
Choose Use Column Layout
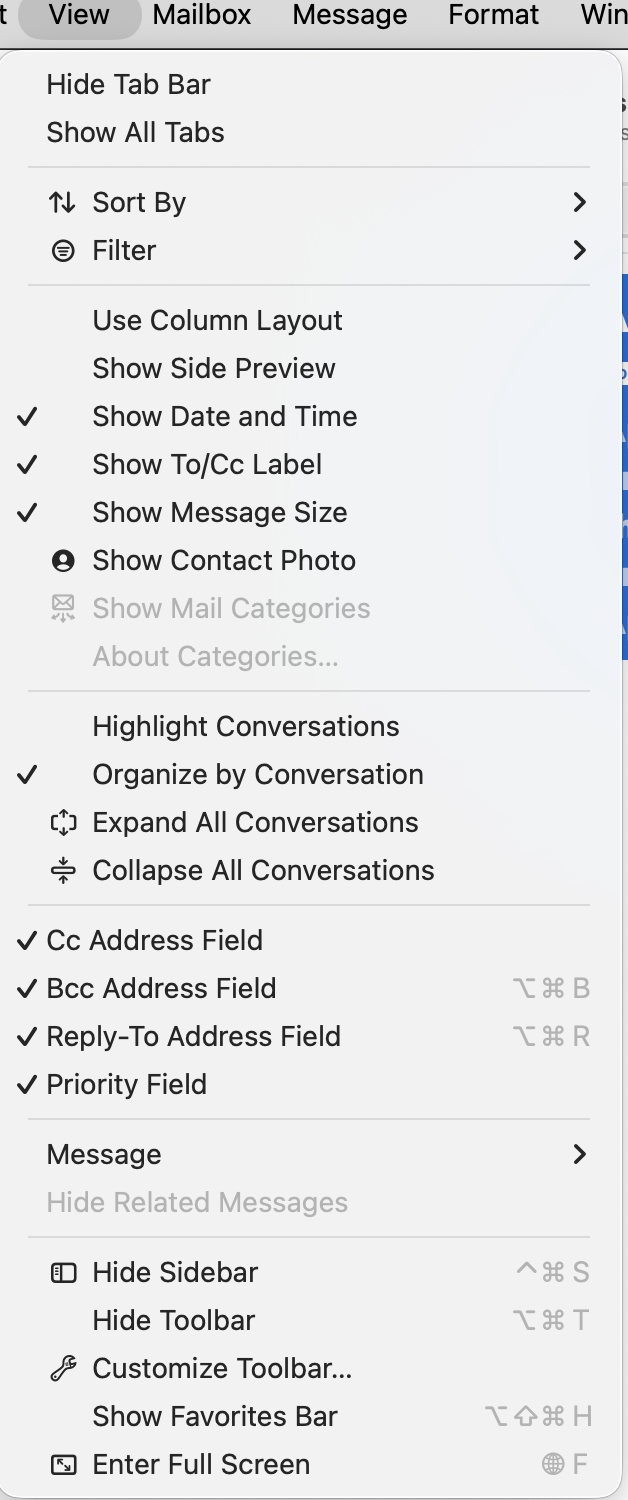[217, 320]
